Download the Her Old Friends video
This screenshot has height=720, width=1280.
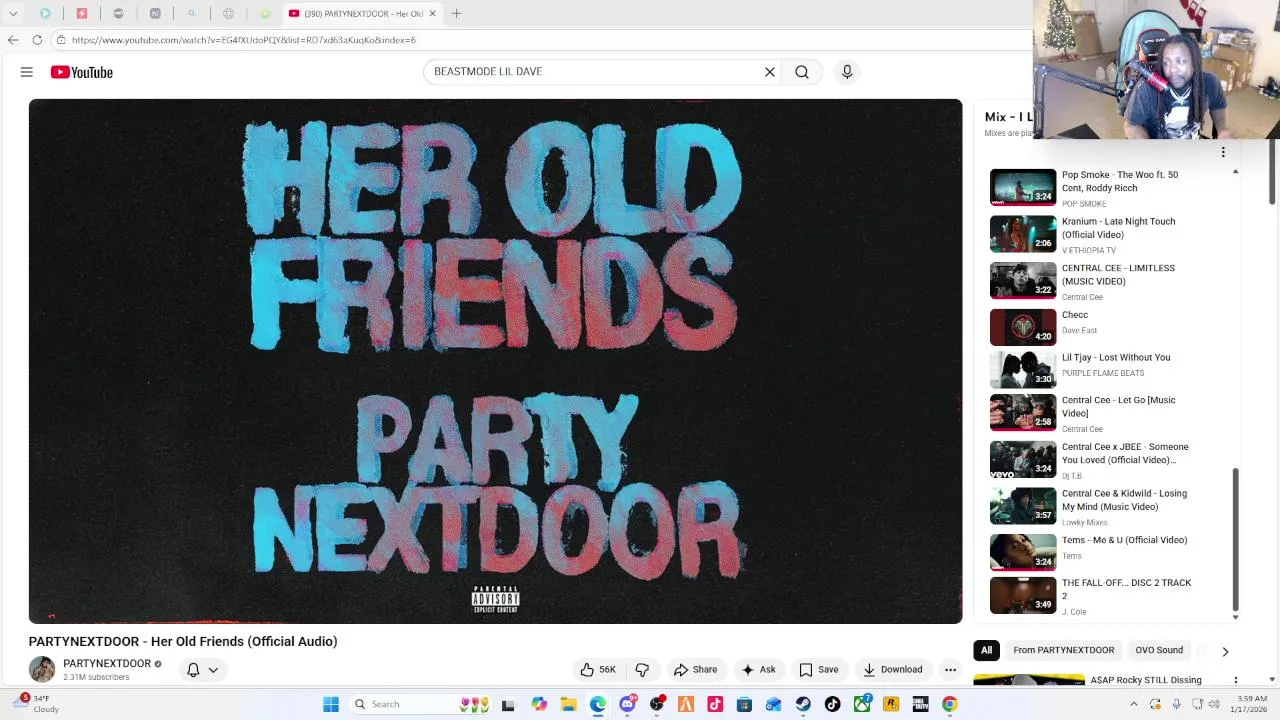(893, 670)
